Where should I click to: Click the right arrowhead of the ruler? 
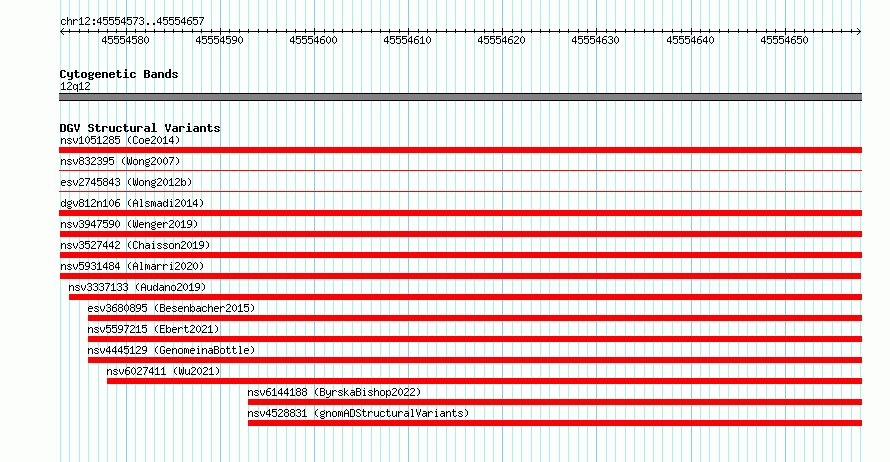click(859, 32)
